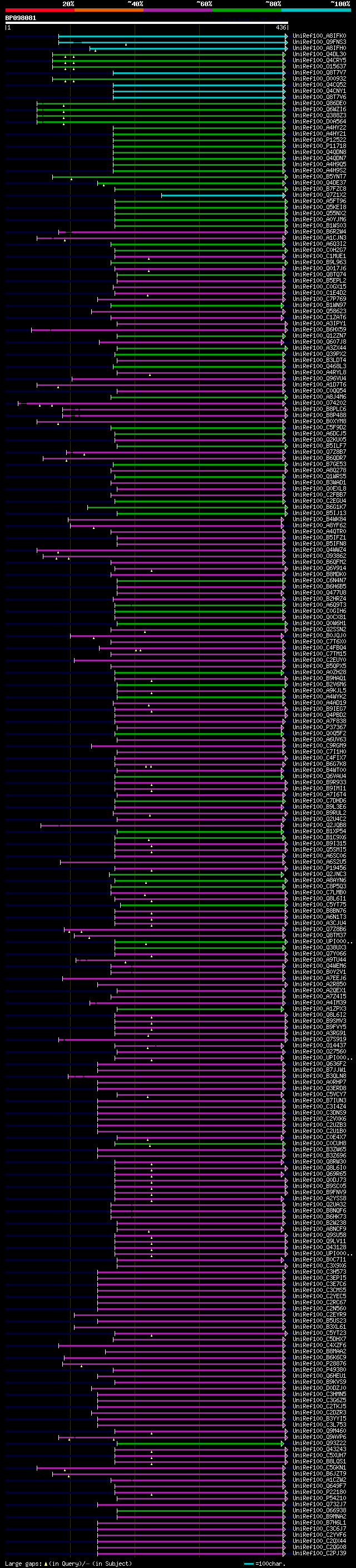Select hit label UniRef100_B7GE53
Viewport: 356px width, 1568px height.
[x=319, y=464]
